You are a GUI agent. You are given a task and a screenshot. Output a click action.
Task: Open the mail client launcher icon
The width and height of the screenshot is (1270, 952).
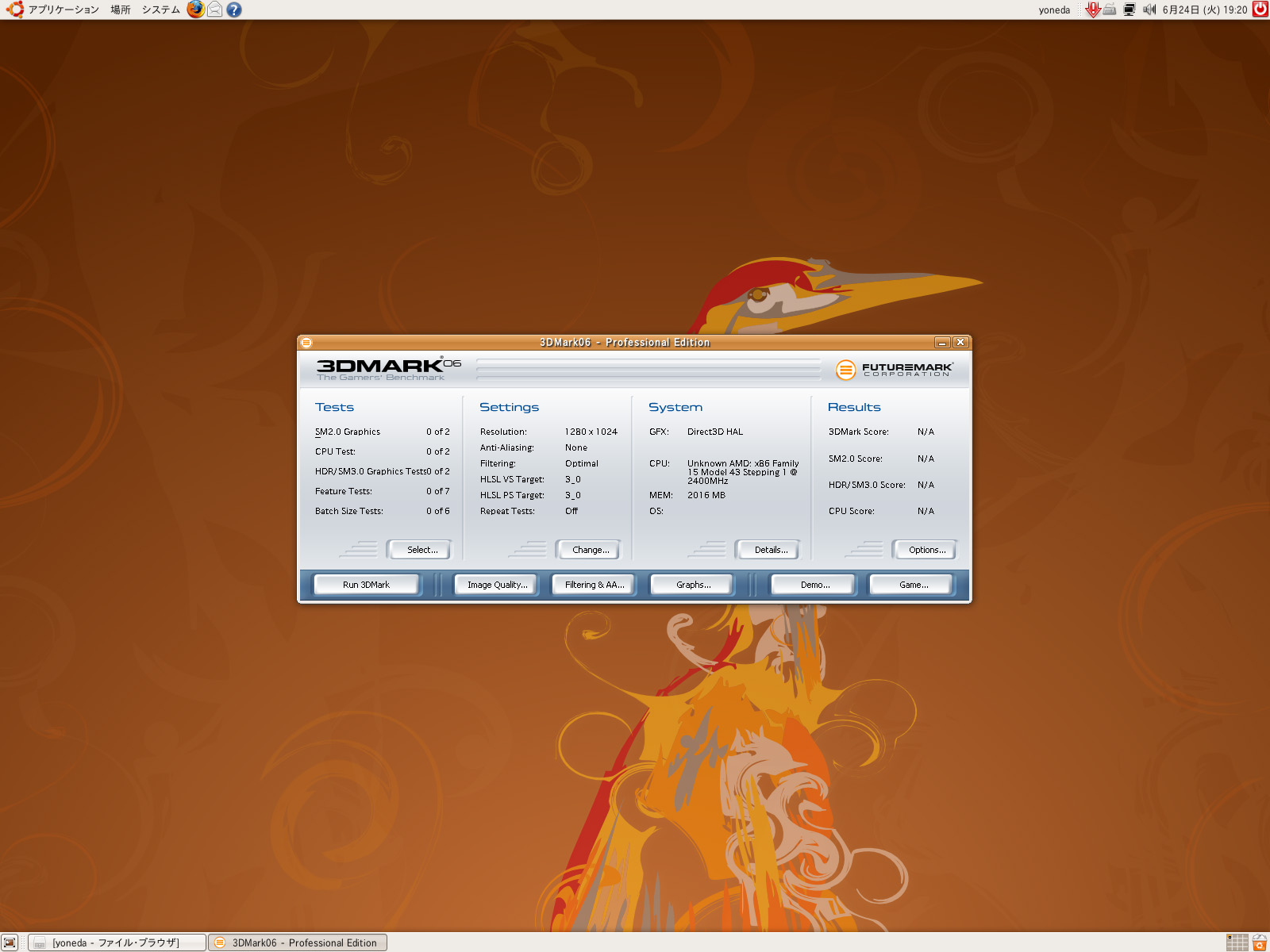click(x=214, y=10)
